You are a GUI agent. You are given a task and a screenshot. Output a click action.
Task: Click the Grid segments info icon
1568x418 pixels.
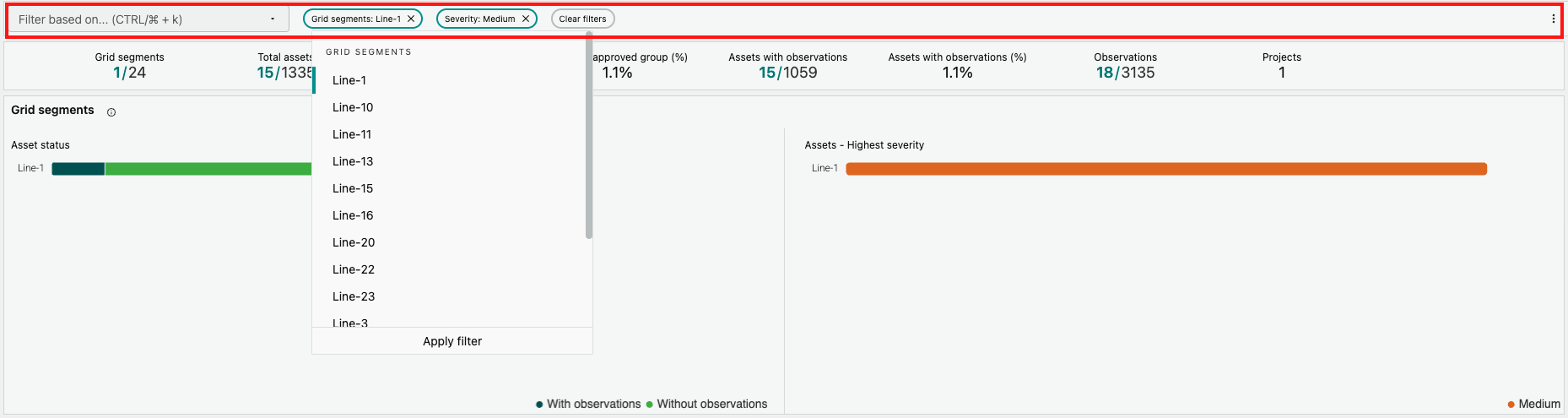click(x=111, y=112)
